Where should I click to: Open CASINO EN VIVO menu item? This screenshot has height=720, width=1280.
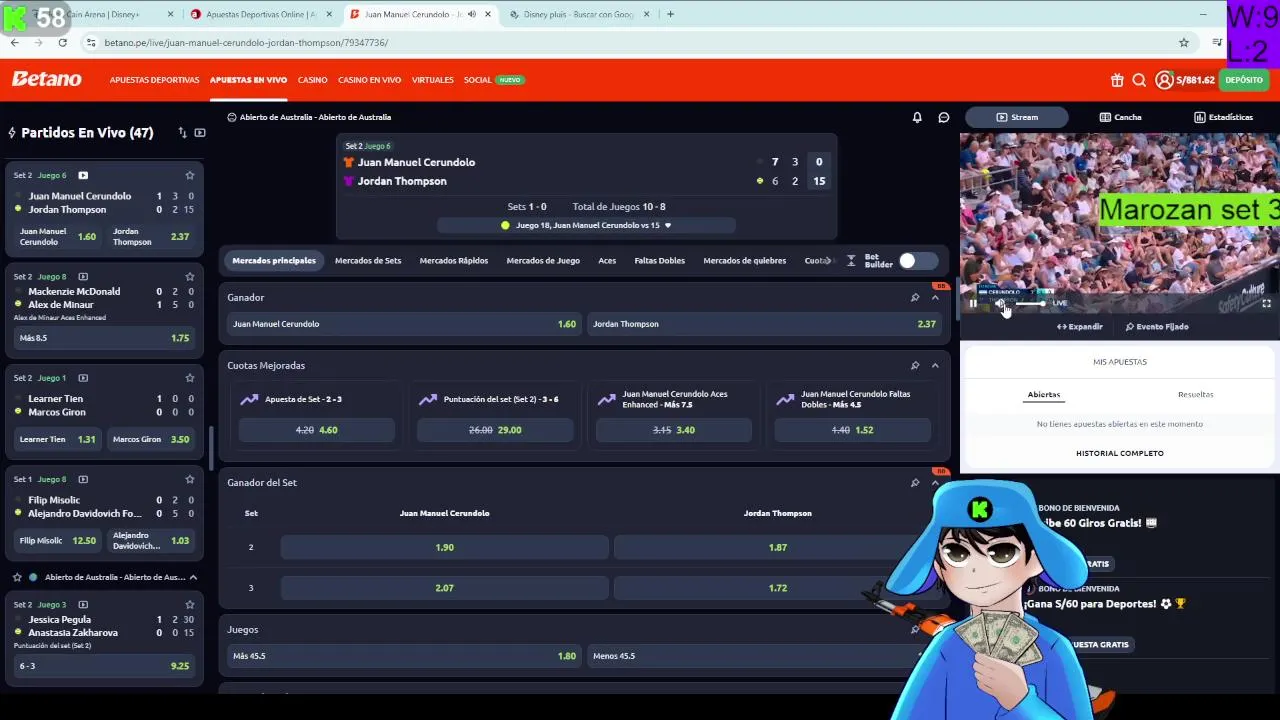click(369, 80)
